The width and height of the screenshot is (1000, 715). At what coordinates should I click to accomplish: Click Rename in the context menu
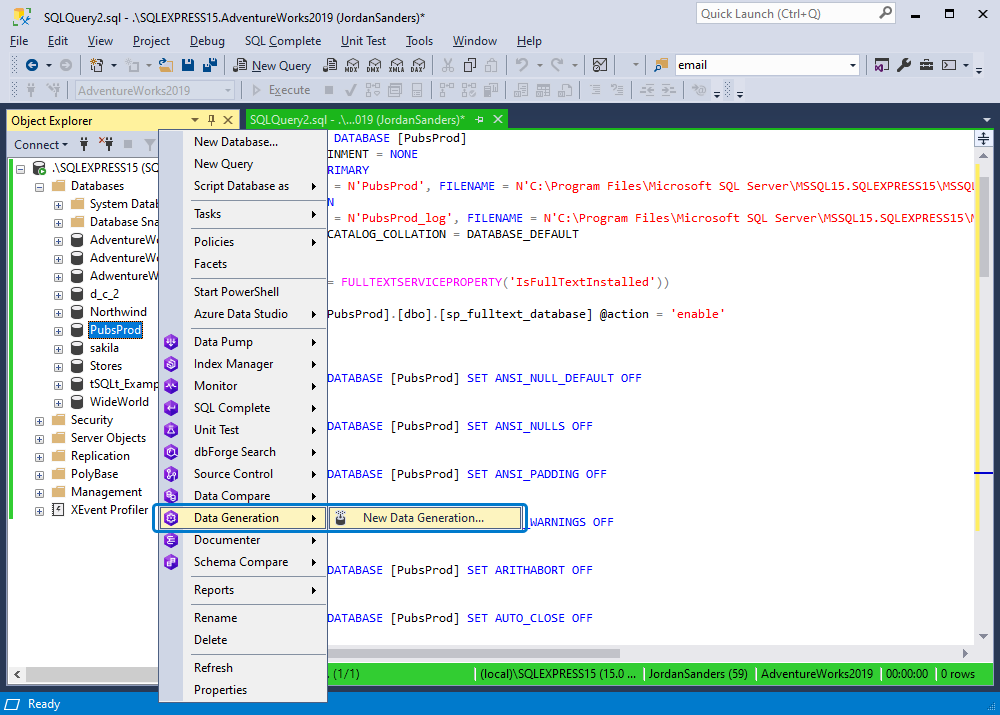click(x=216, y=618)
